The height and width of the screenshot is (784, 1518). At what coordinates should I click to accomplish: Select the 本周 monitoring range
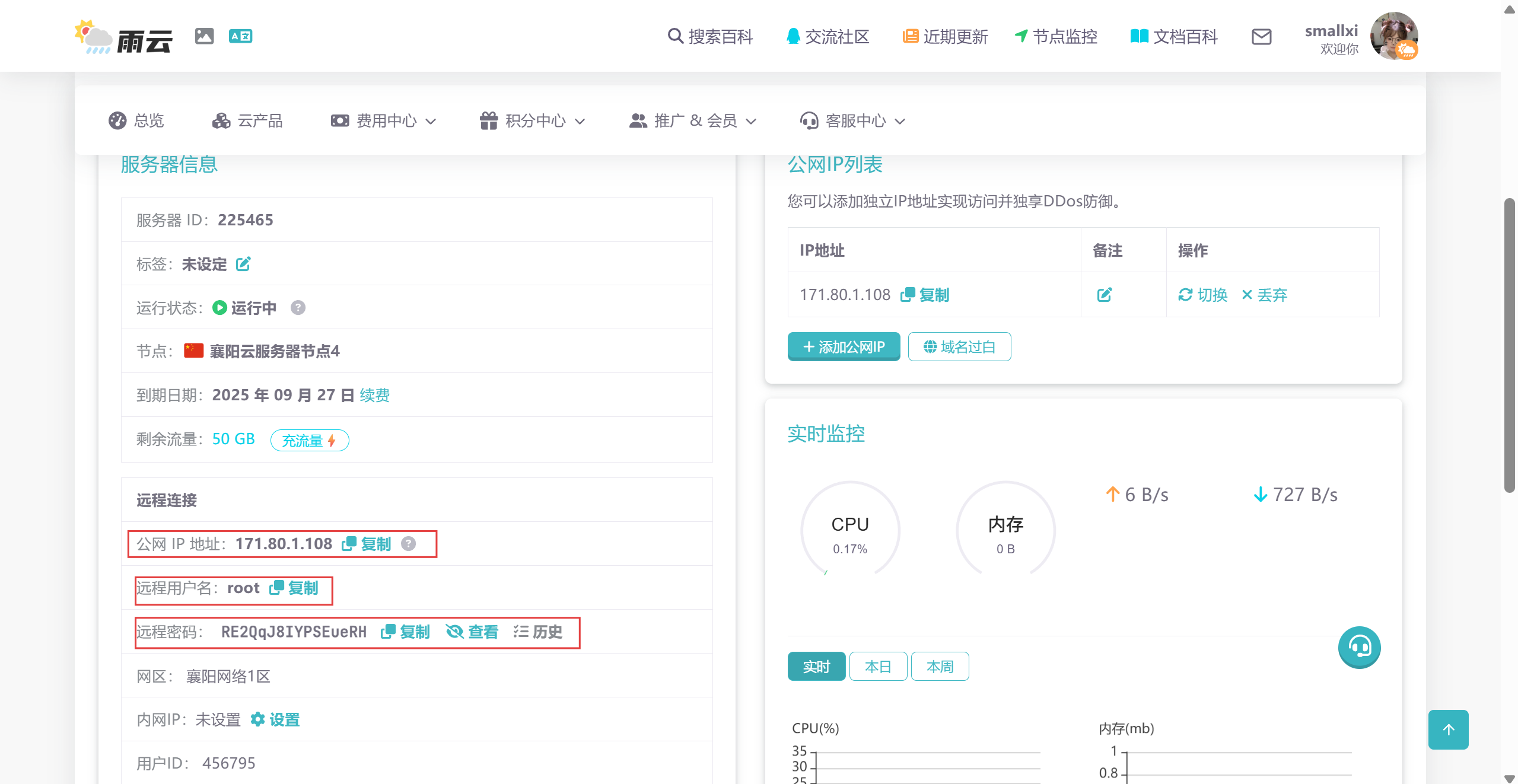(940, 667)
